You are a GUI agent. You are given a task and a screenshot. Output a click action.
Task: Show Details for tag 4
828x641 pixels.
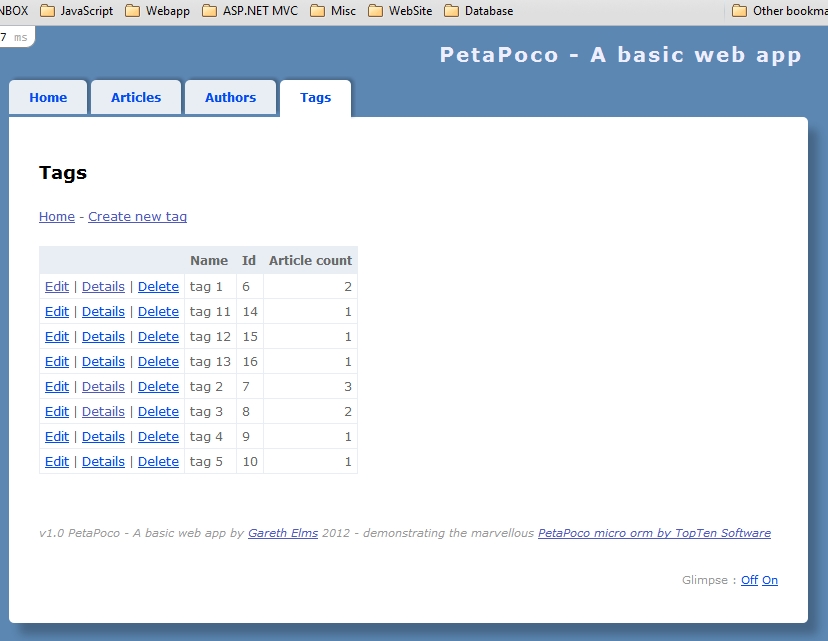point(103,437)
